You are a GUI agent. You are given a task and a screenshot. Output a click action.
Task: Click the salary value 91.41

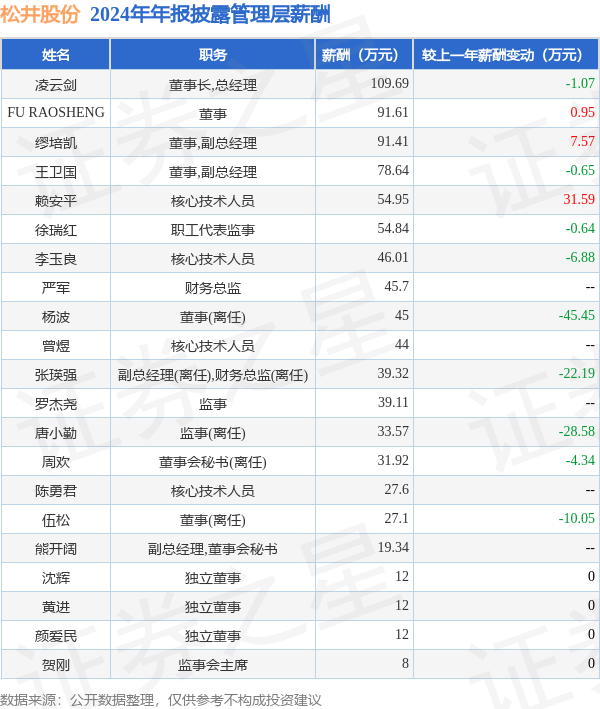point(393,141)
